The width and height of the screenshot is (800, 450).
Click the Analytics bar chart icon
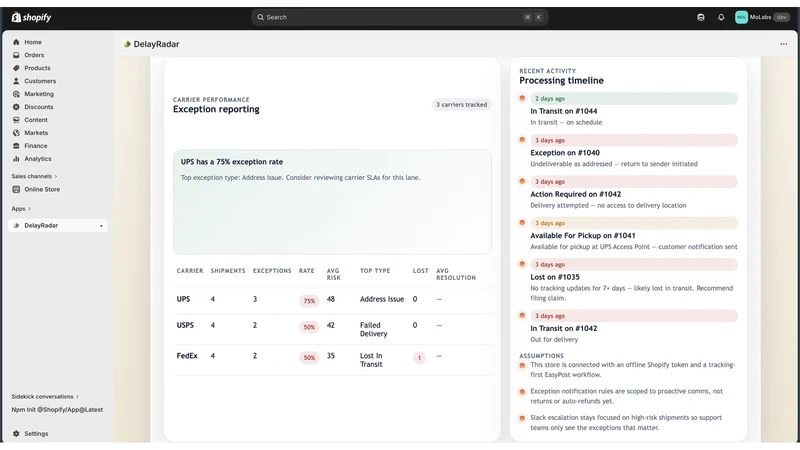(x=16, y=159)
